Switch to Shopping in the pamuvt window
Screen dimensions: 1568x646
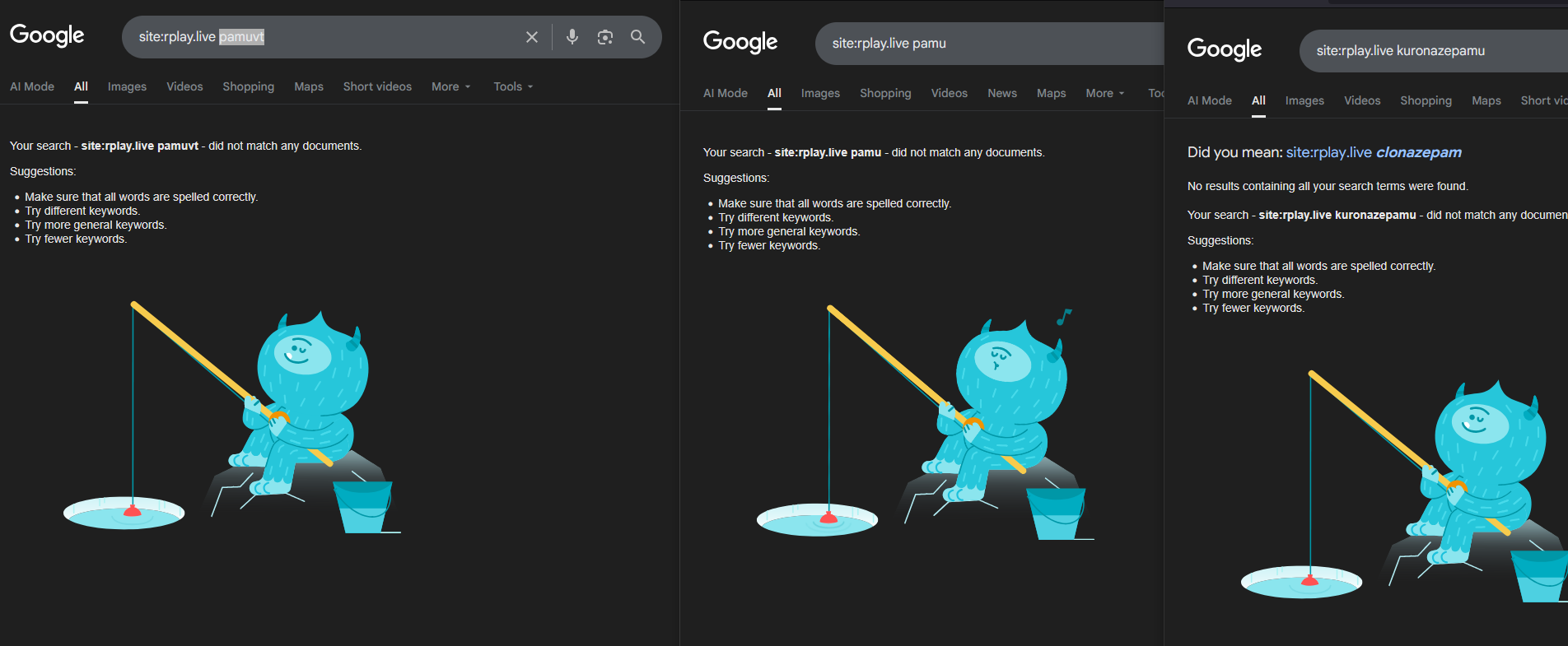[x=249, y=86]
